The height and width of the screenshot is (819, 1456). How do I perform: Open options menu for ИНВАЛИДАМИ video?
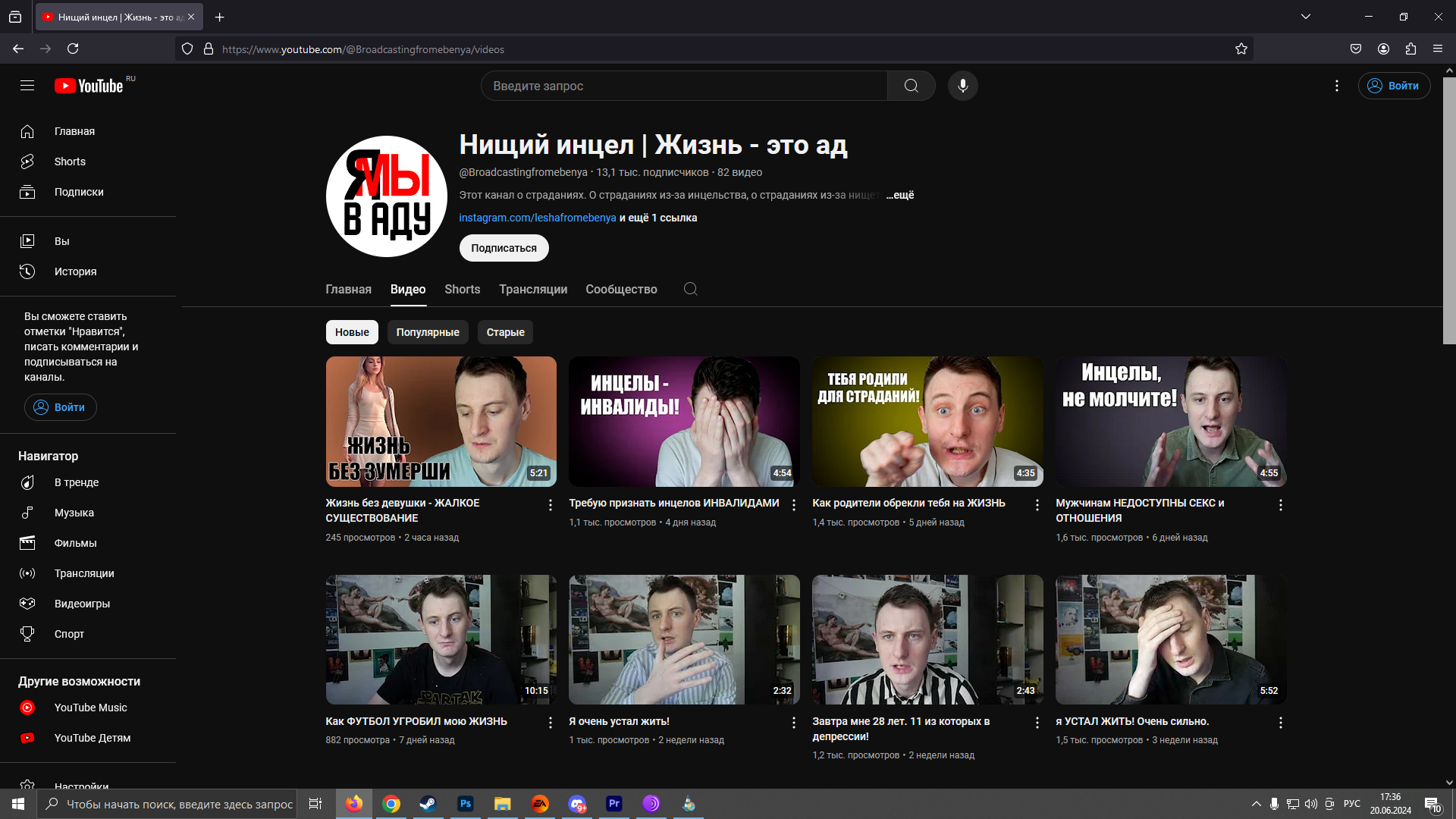[x=794, y=505]
